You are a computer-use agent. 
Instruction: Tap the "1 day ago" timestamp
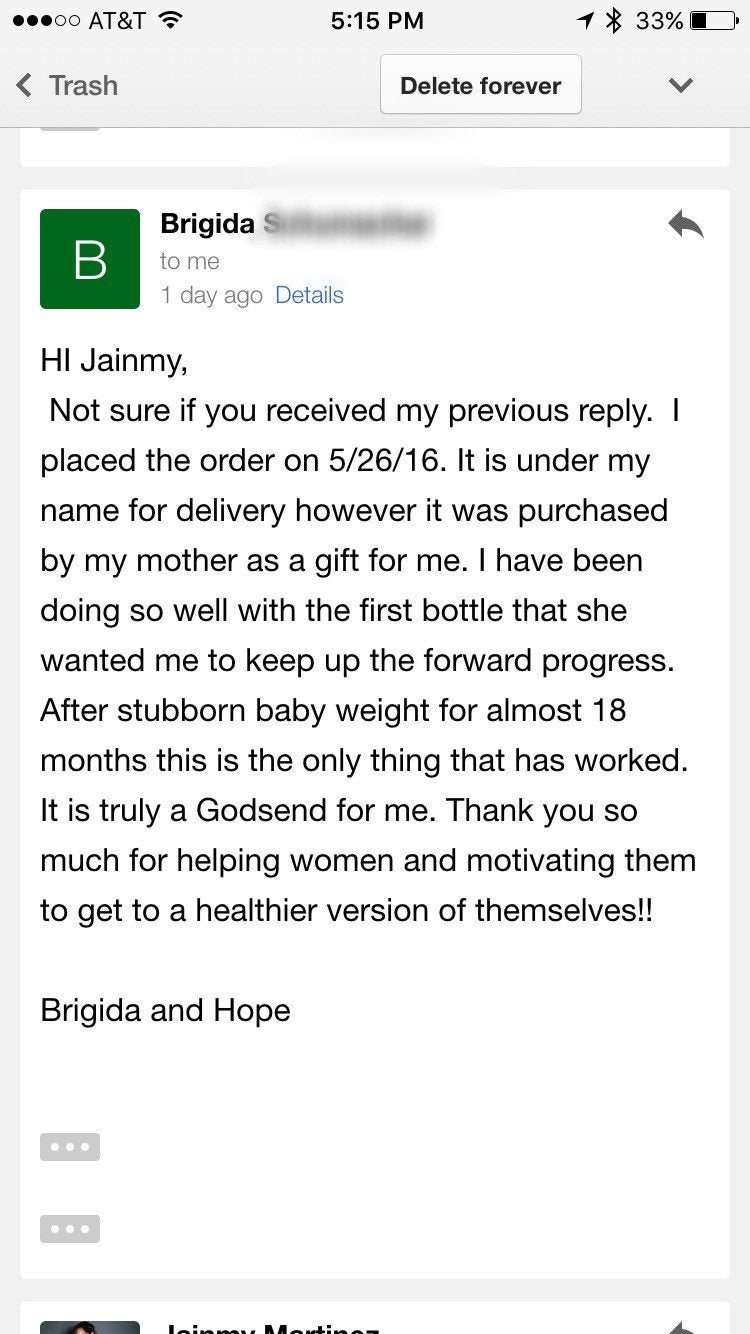[x=211, y=295]
